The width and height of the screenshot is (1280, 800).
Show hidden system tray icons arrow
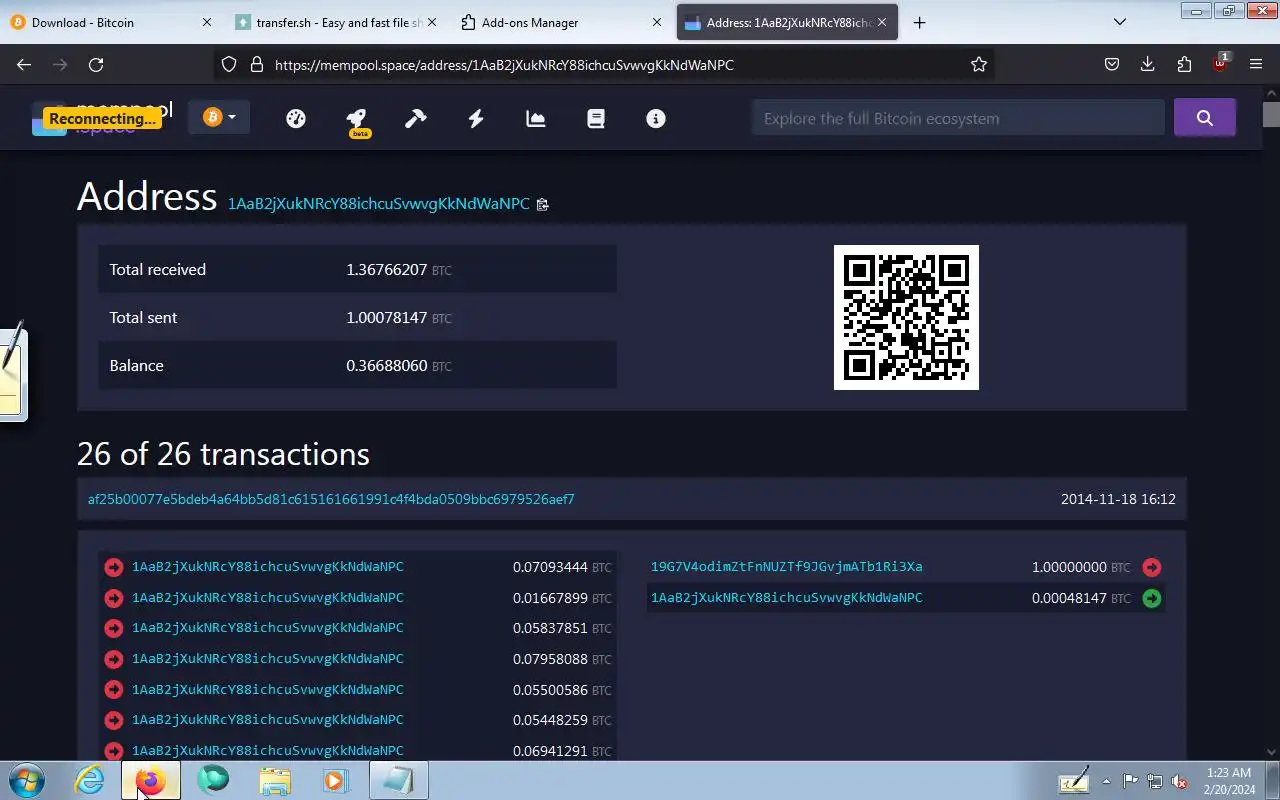point(1106,781)
